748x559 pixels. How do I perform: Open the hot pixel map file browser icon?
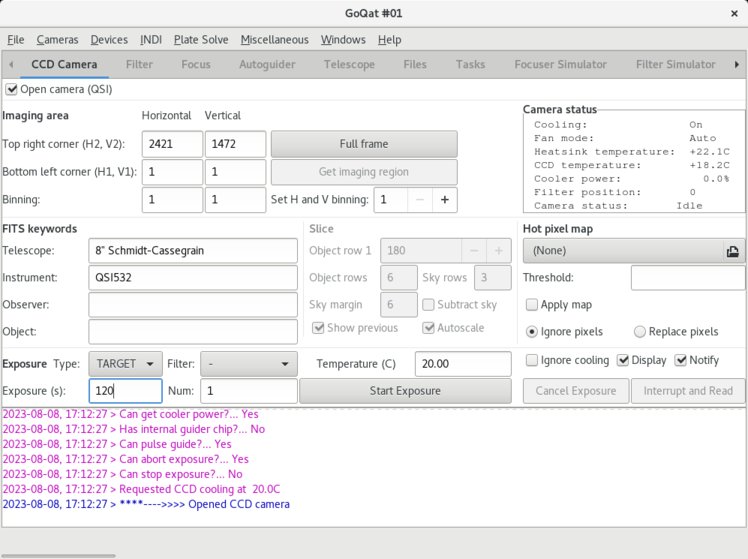coord(733,251)
